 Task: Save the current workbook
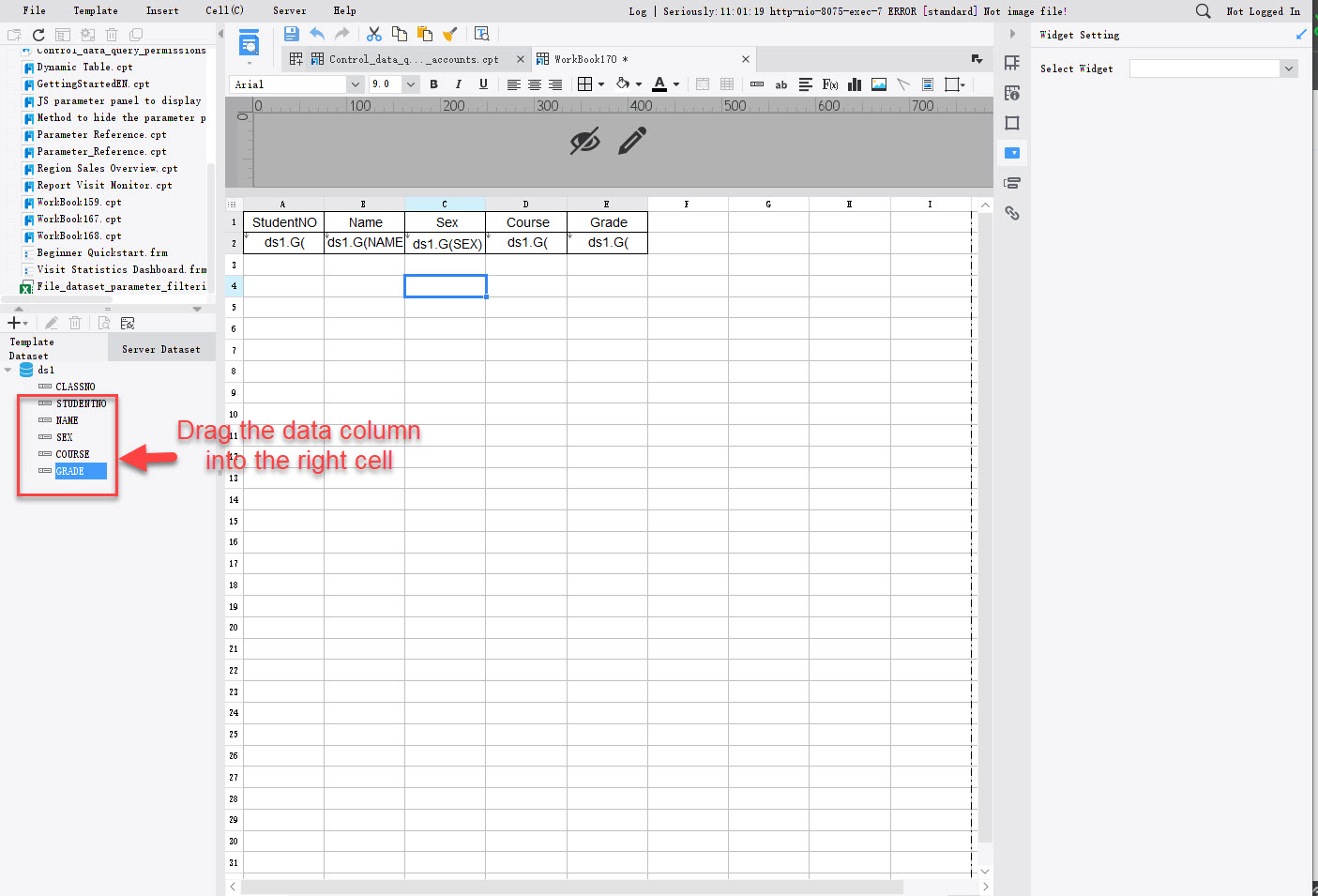(291, 34)
